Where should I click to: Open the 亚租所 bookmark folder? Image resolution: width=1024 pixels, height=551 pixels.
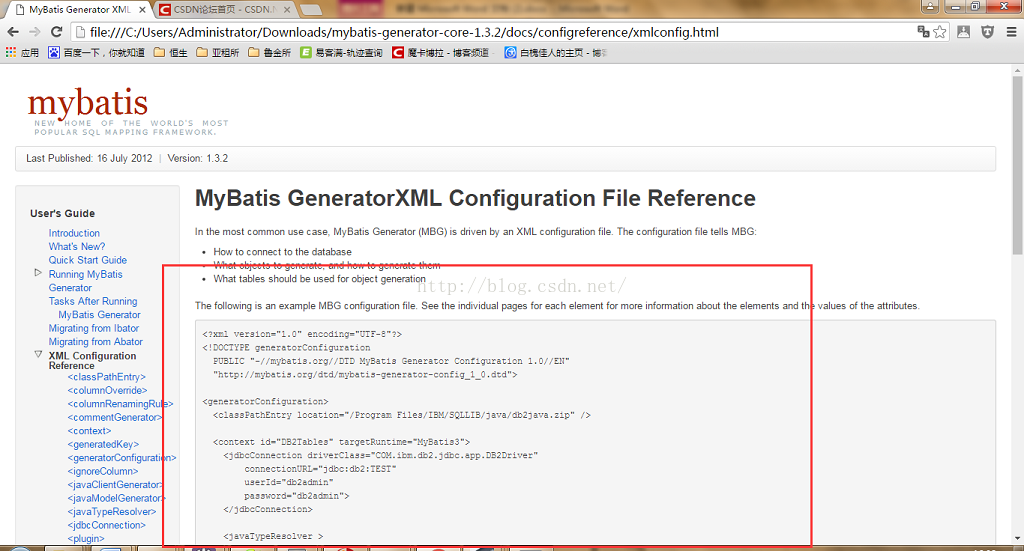(217, 52)
